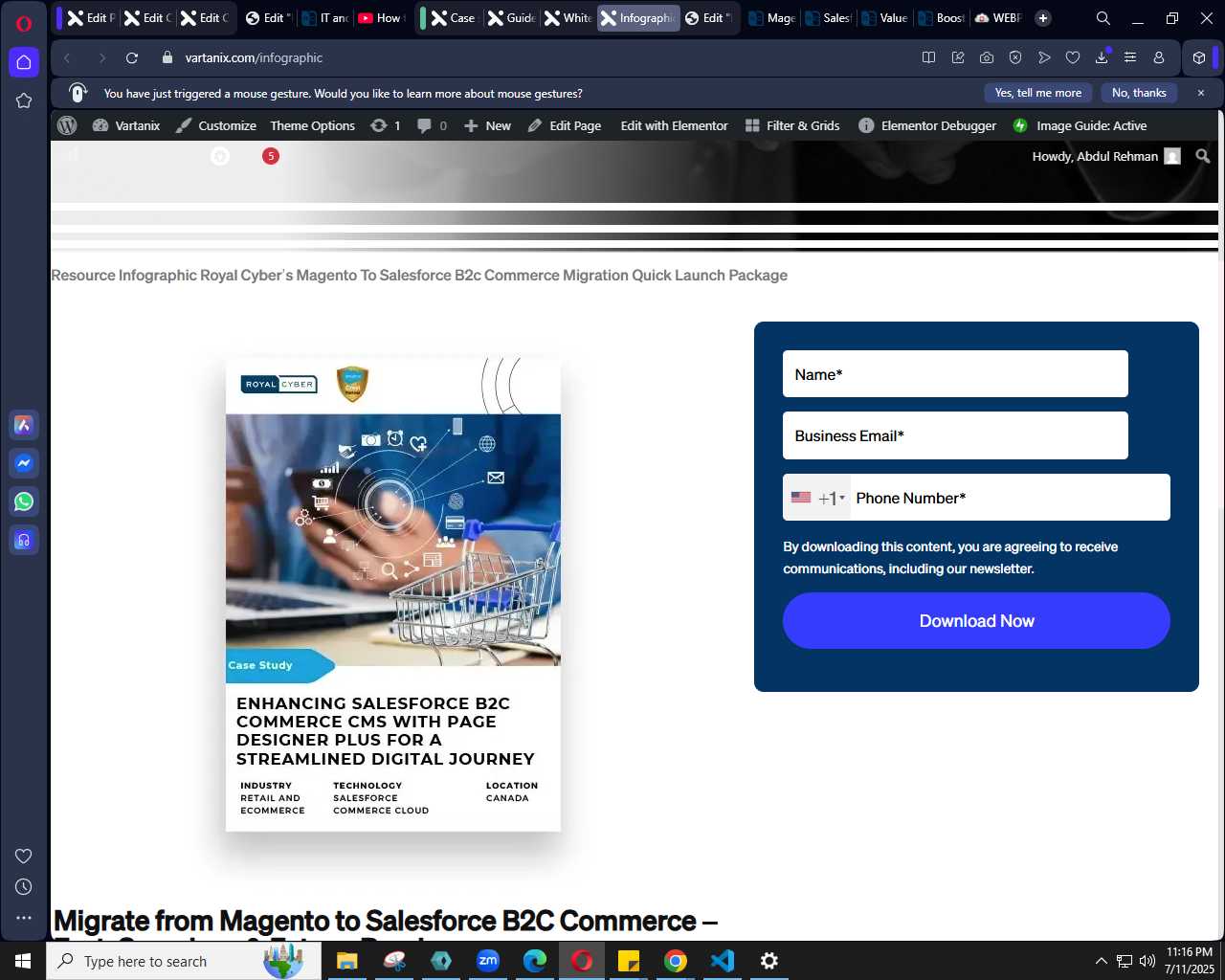1225x980 pixels.
Task: Click Yes, tell me more button
Action: point(1038,93)
